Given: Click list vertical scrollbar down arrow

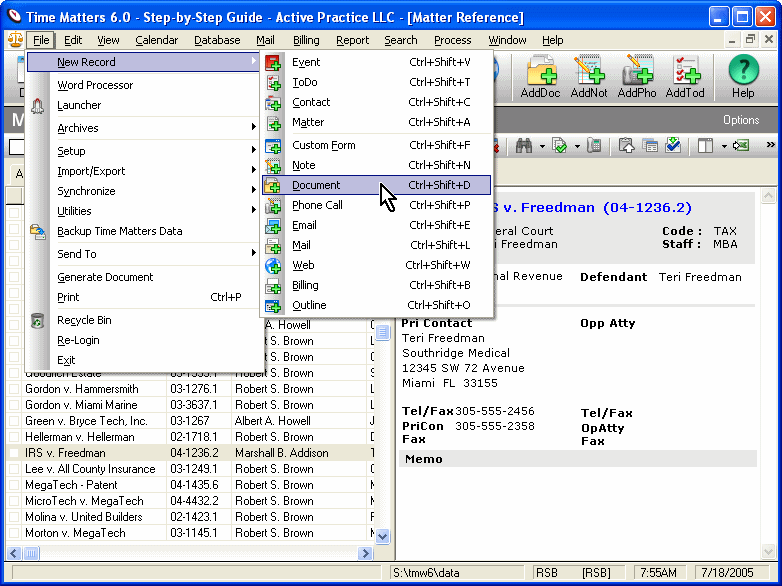Looking at the screenshot, I should tap(383, 537).
